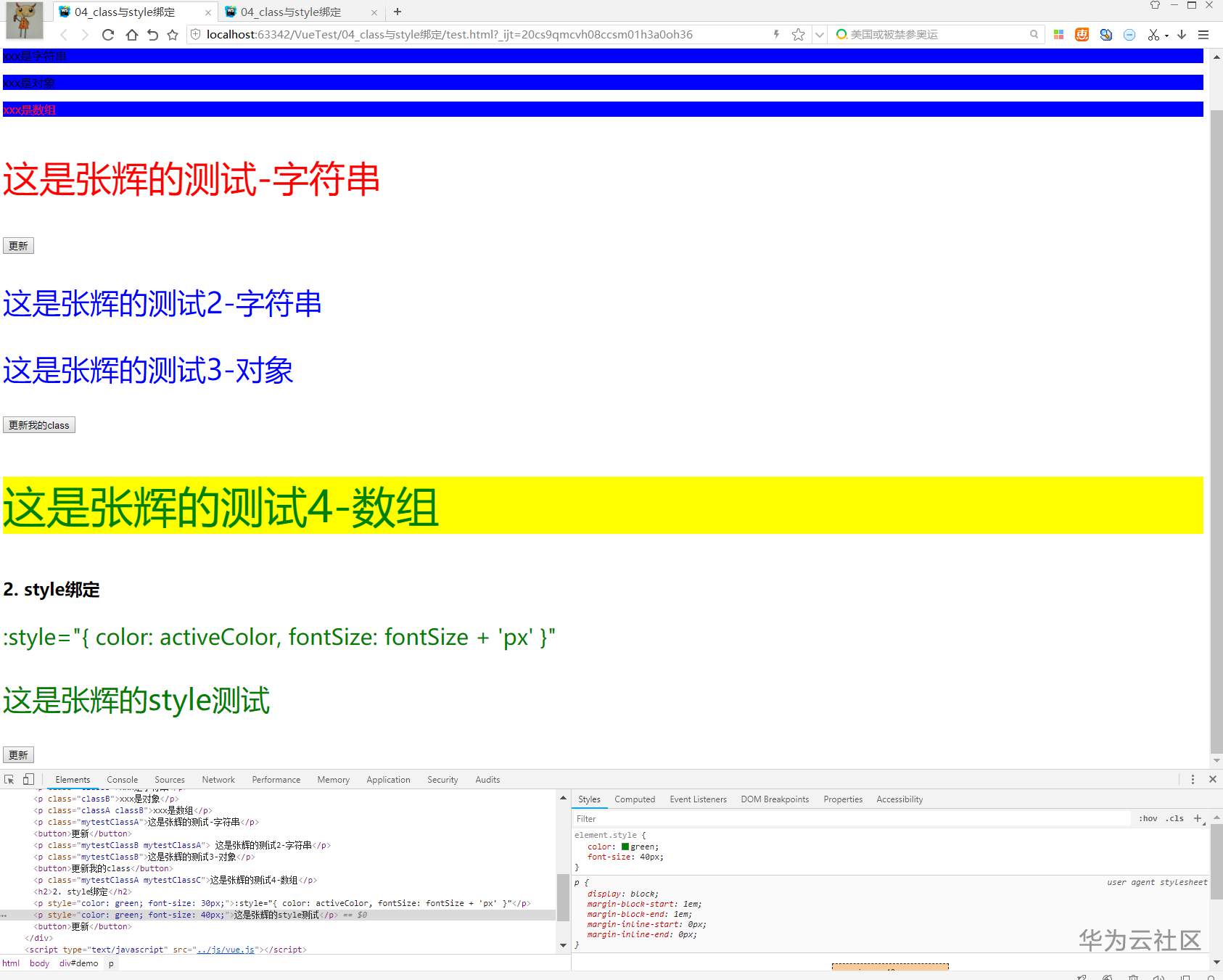Image resolution: width=1223 pixels, height=980 pixels.
Task: Open the Application tab
Action: coord(389,780)
